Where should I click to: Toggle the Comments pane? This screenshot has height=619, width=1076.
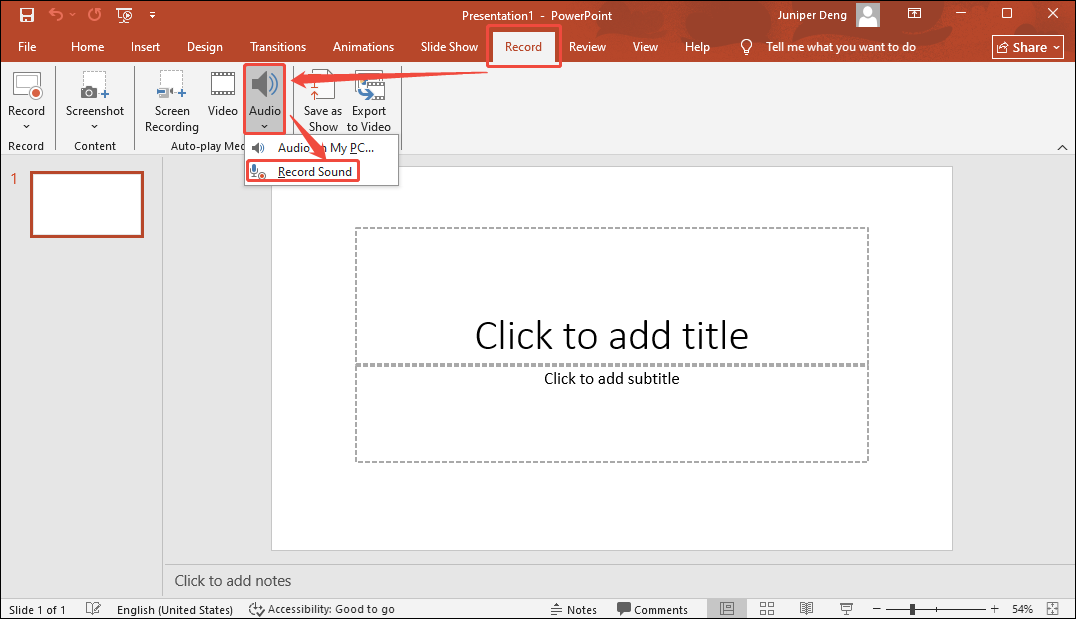point(653,608)
